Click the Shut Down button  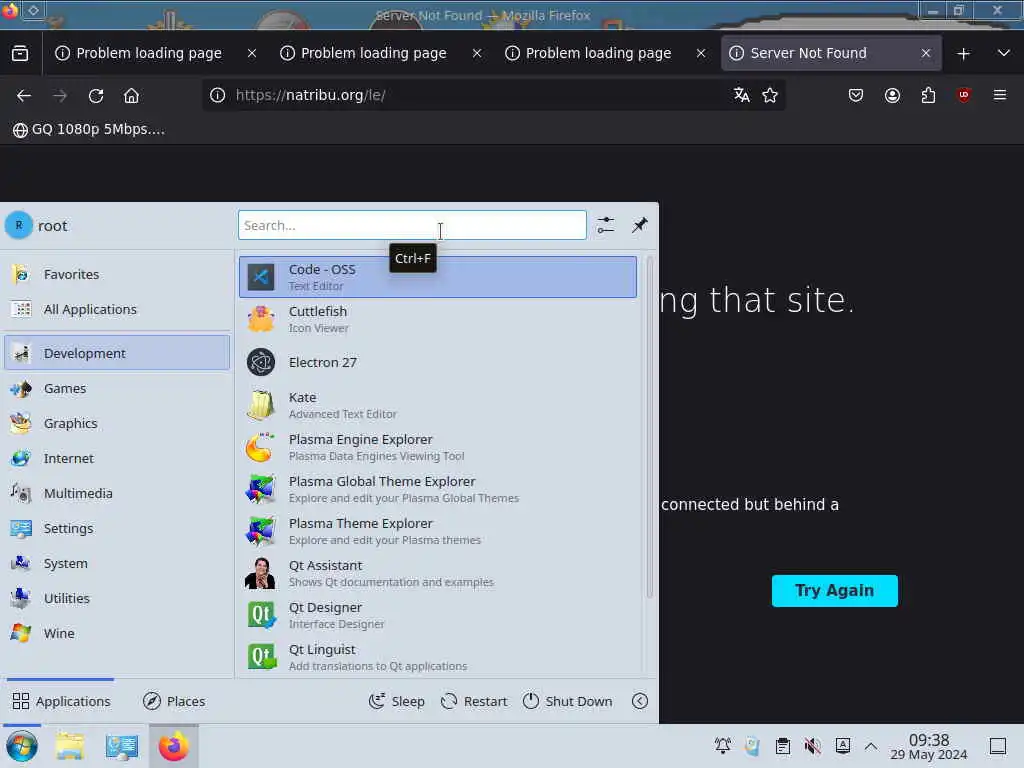click(568, 701)
